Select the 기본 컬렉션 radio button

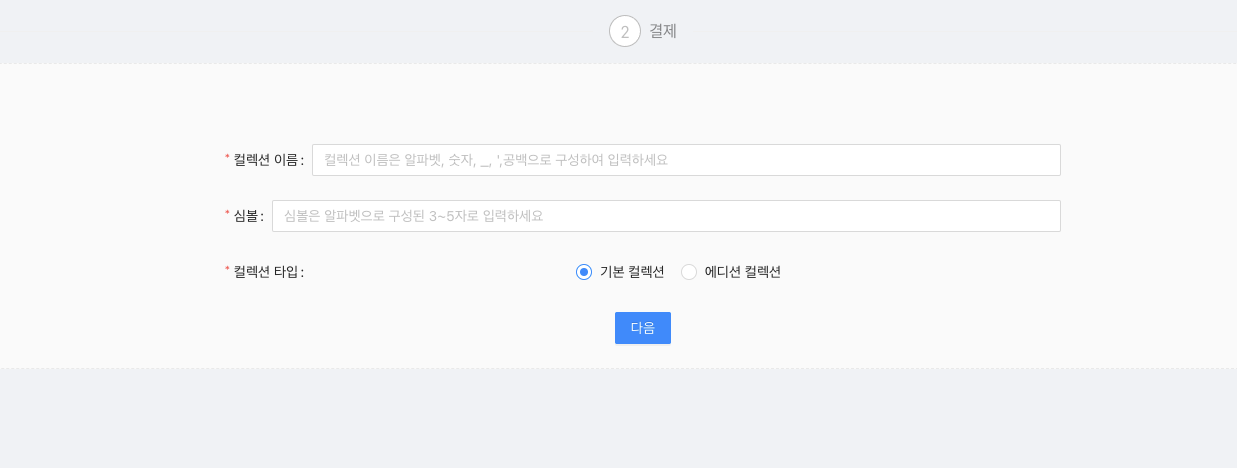click(584, 272)
